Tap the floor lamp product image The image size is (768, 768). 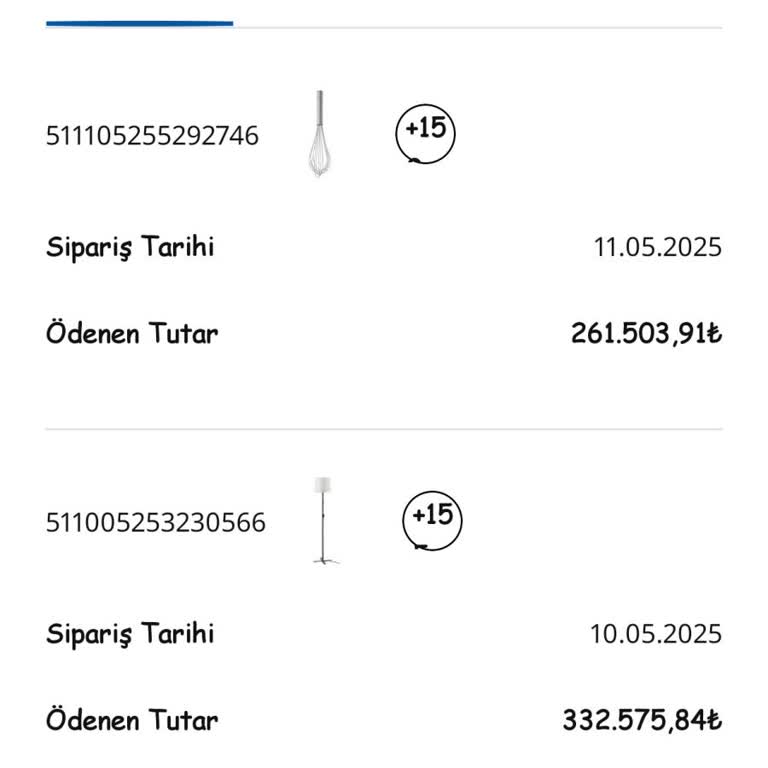pos(323,520)
